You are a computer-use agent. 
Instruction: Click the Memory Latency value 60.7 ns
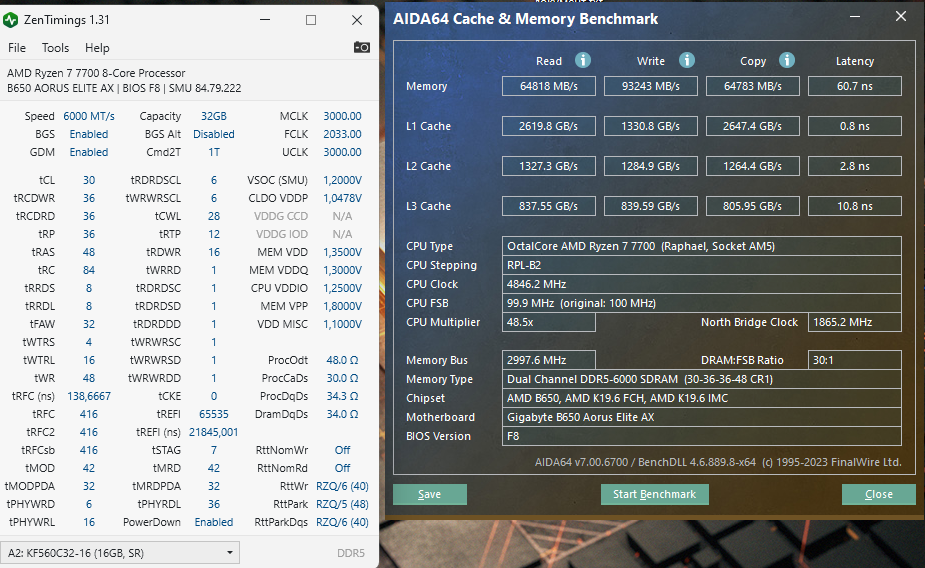click(x=855, y=86)
